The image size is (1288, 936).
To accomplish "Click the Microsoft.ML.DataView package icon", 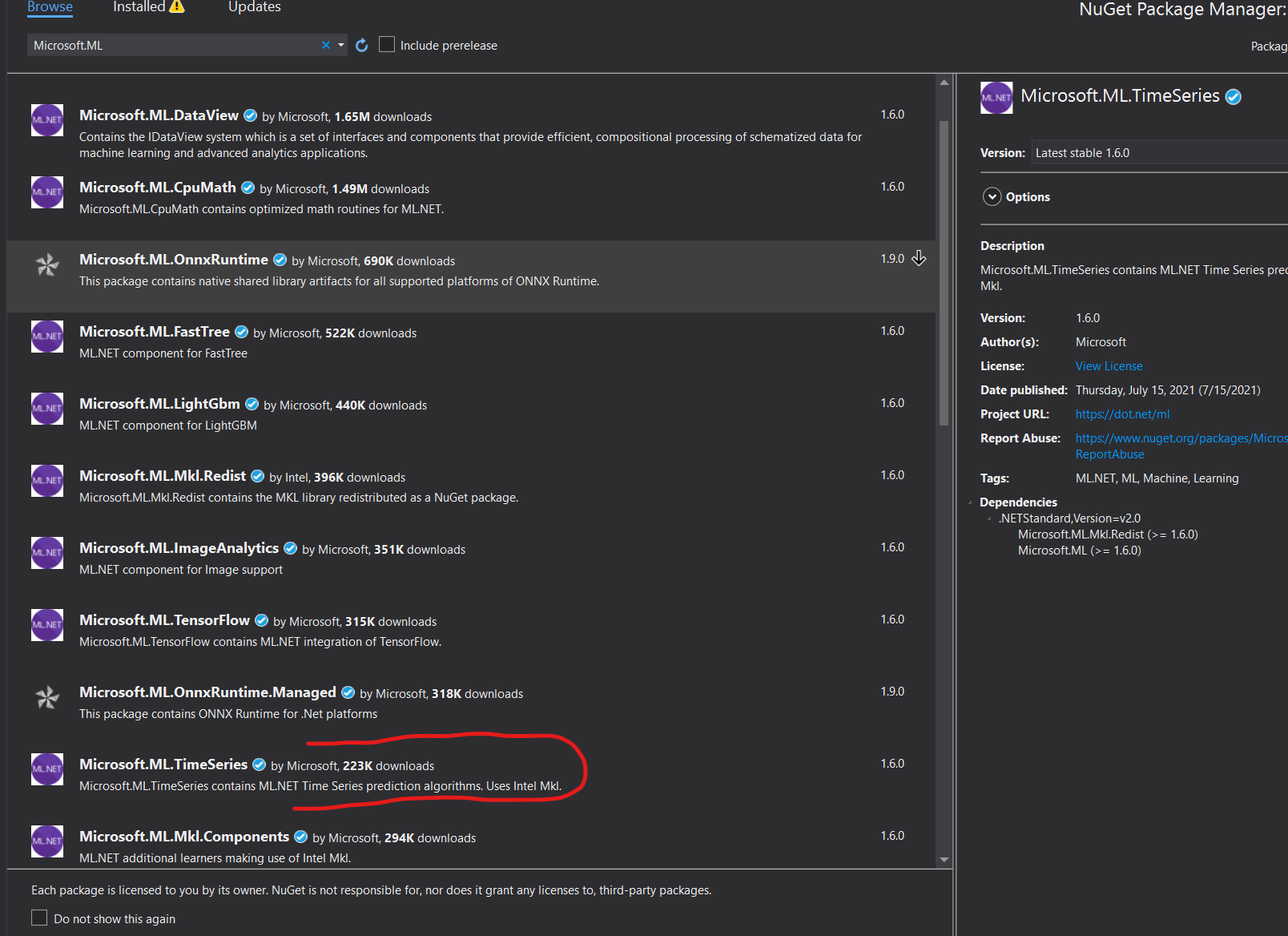I will pyautogui.click(x=47, y=120).
